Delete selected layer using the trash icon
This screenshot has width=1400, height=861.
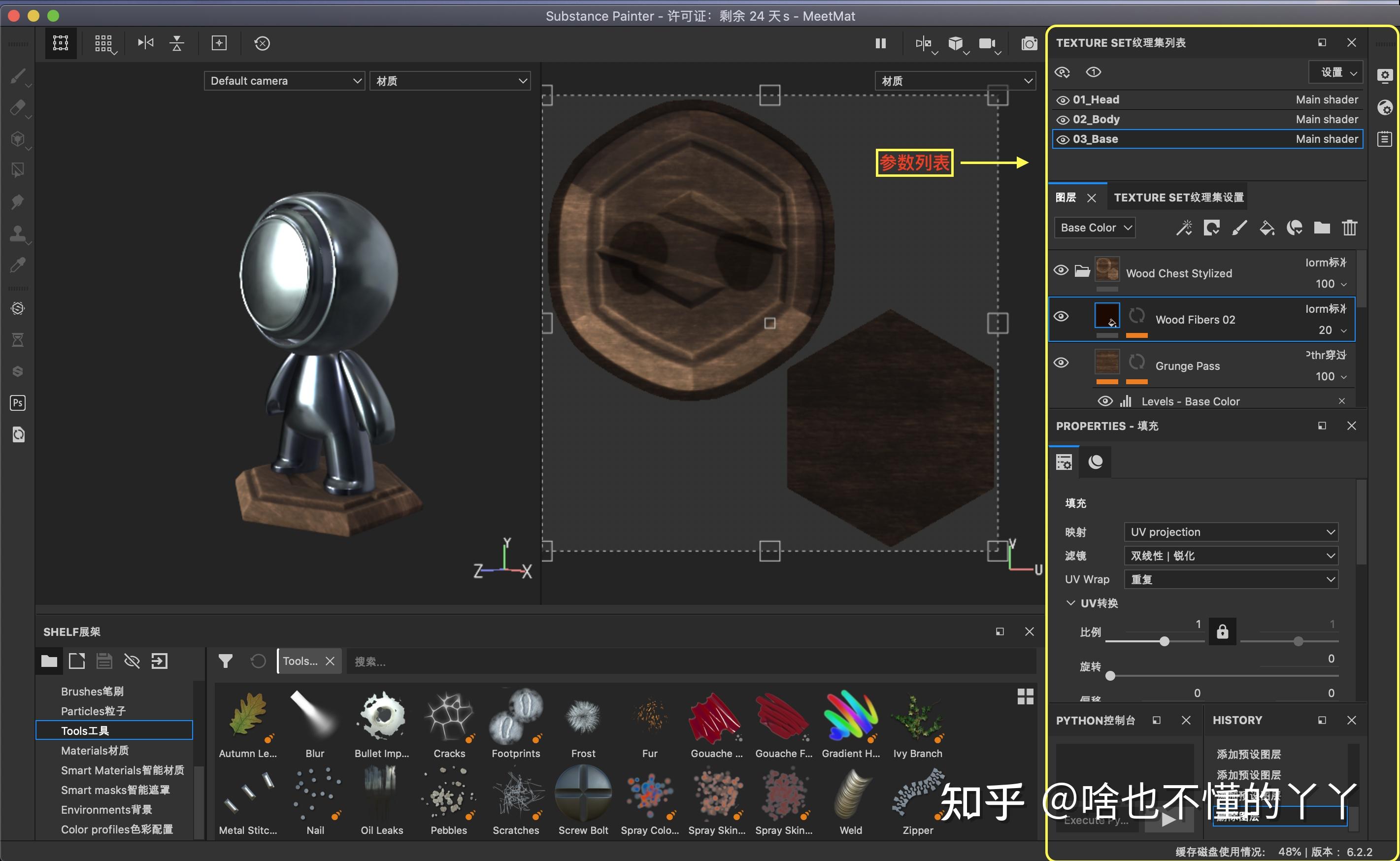[1350, 228]
